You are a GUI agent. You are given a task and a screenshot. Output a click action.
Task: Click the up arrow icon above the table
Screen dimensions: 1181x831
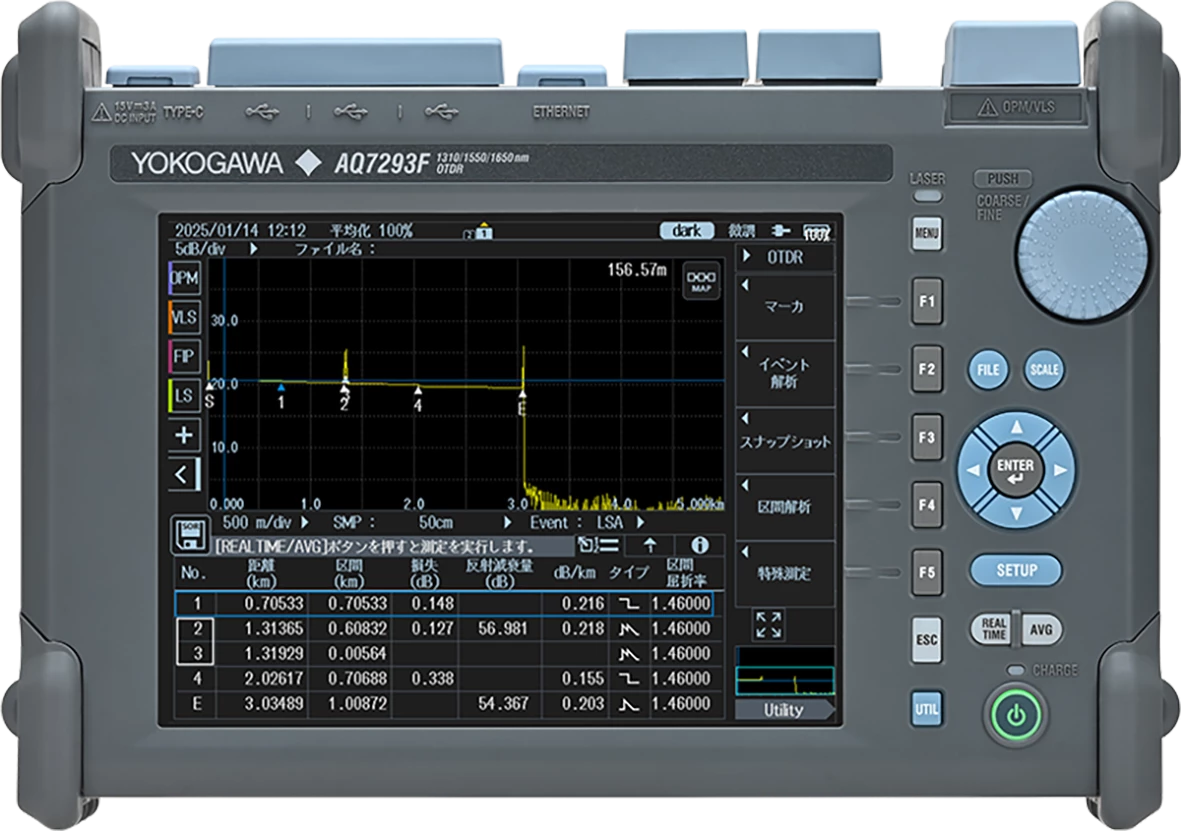tap(650, 545)
